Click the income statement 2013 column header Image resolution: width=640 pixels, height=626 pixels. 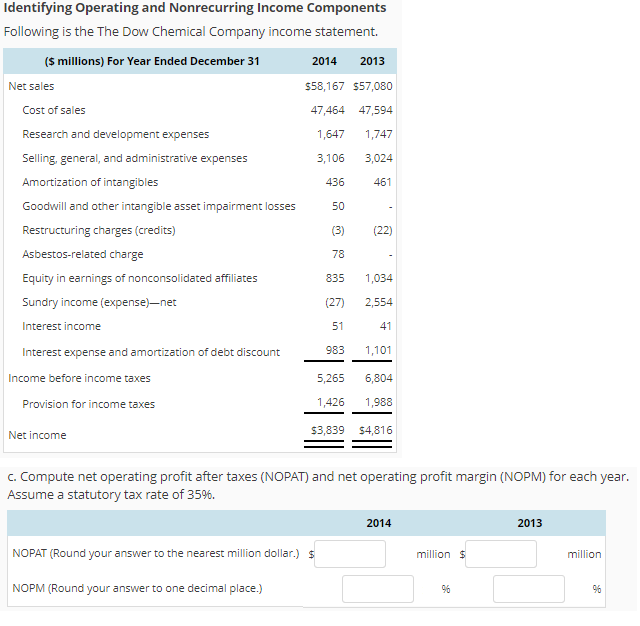[x=372, y=62]
